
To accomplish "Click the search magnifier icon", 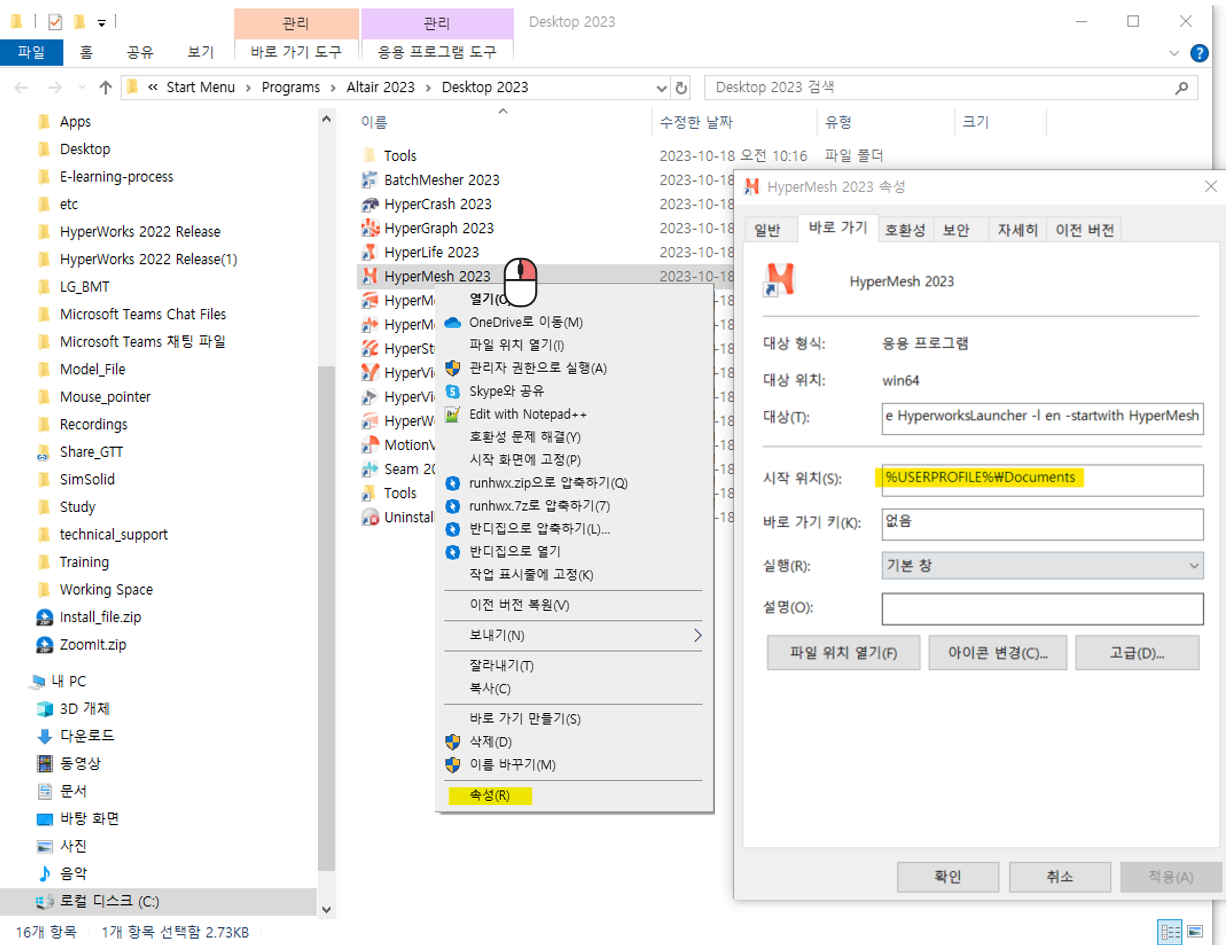I will coord(1182,87).
